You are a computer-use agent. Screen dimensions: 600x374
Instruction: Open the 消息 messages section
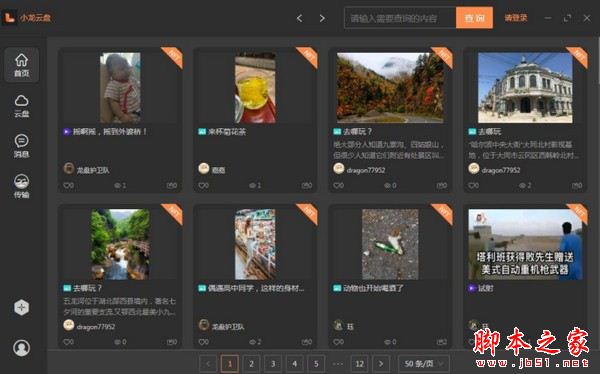(x=21, y=146)
